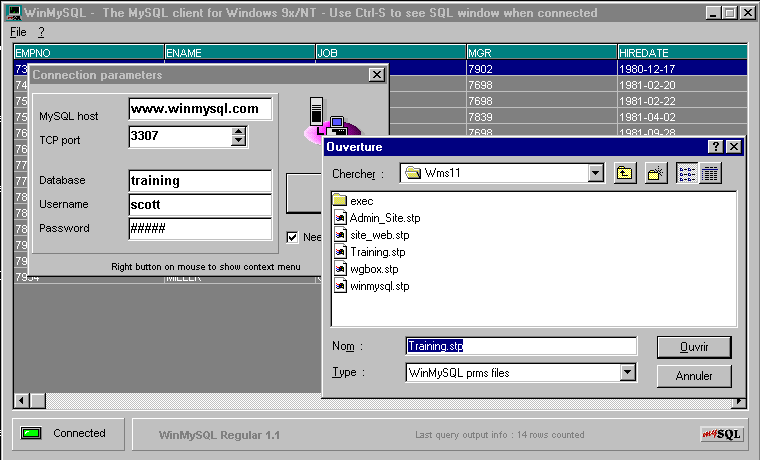Select the HIREDATE cell 1981-04-02
The height and width of the screenshot is (460, 760).
(682, 117)
